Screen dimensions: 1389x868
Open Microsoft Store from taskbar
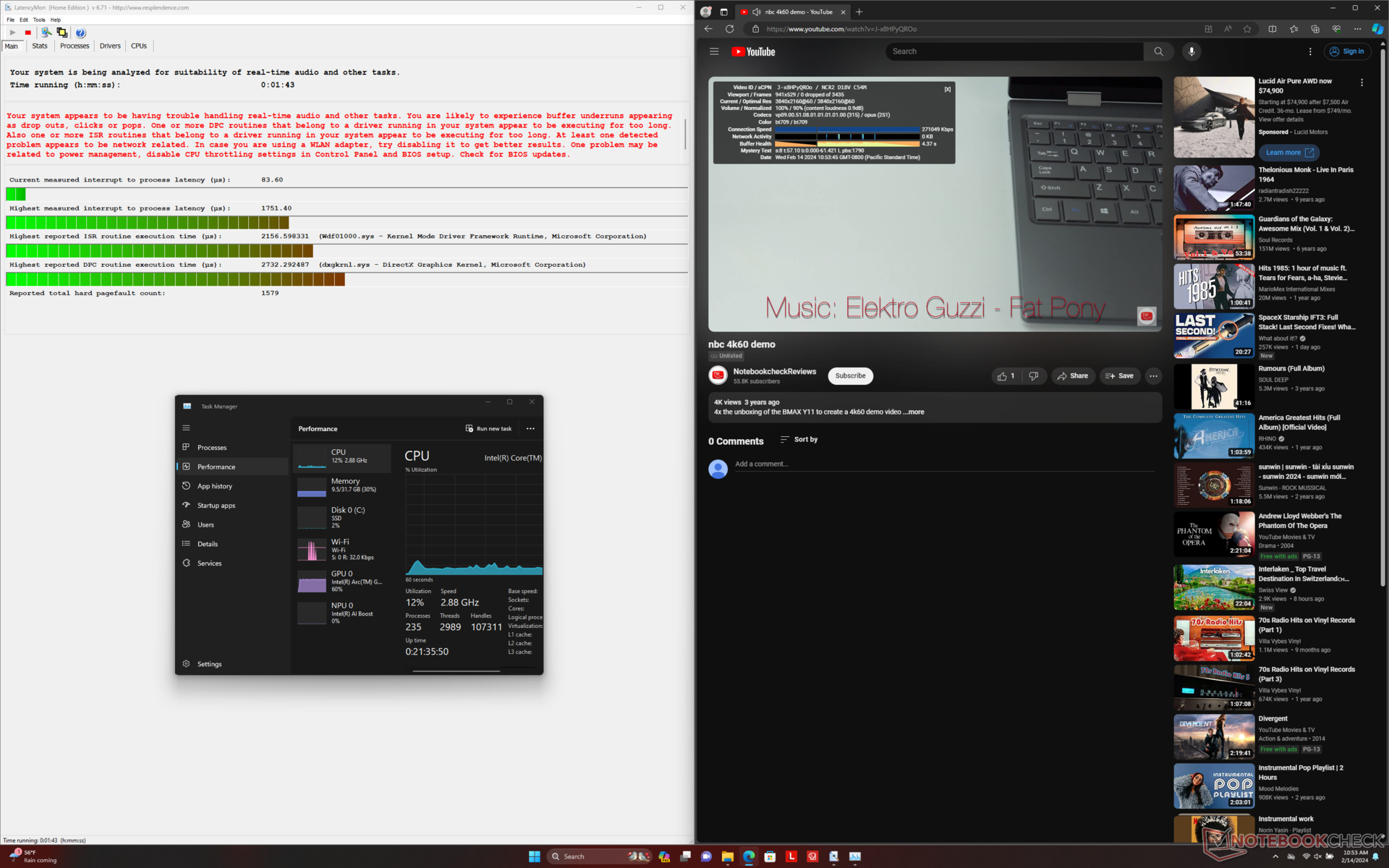click(770, 856)
